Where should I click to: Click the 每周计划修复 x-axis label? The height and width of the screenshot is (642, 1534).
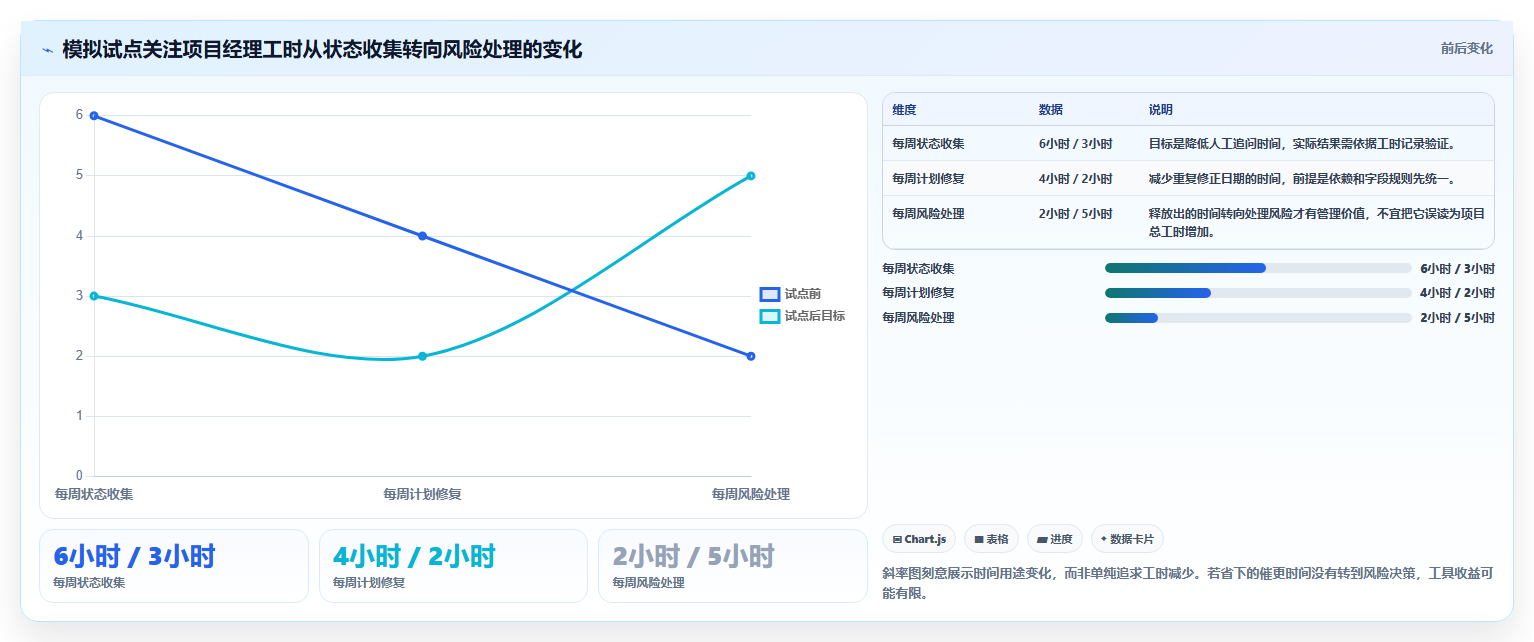coord(422,494)
